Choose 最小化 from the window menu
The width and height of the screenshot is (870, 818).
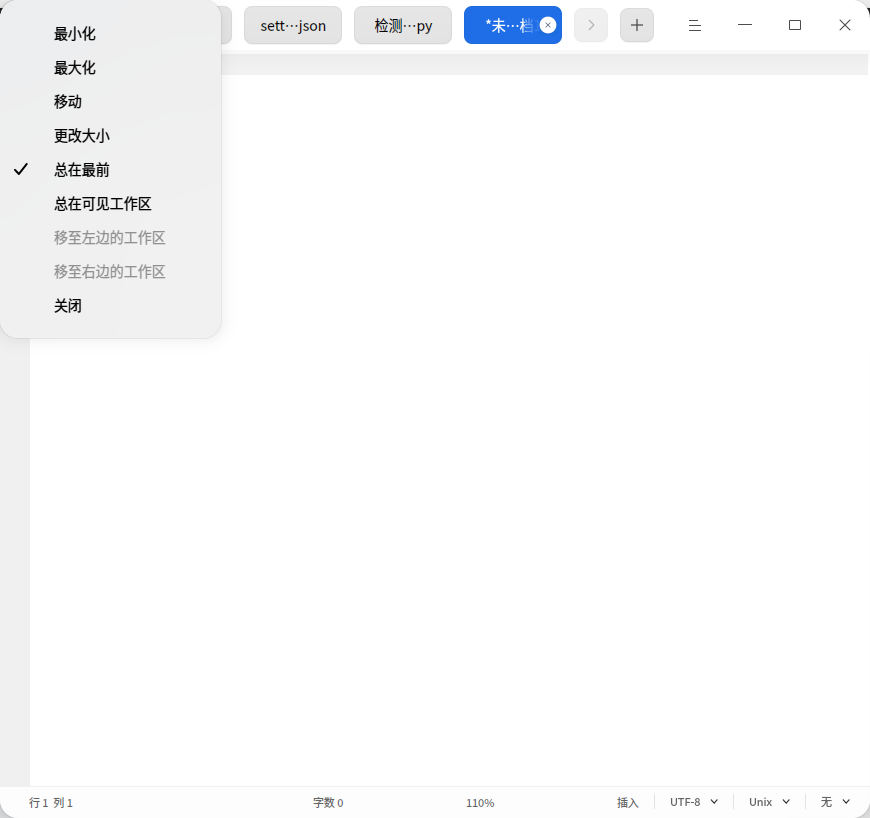111,34
